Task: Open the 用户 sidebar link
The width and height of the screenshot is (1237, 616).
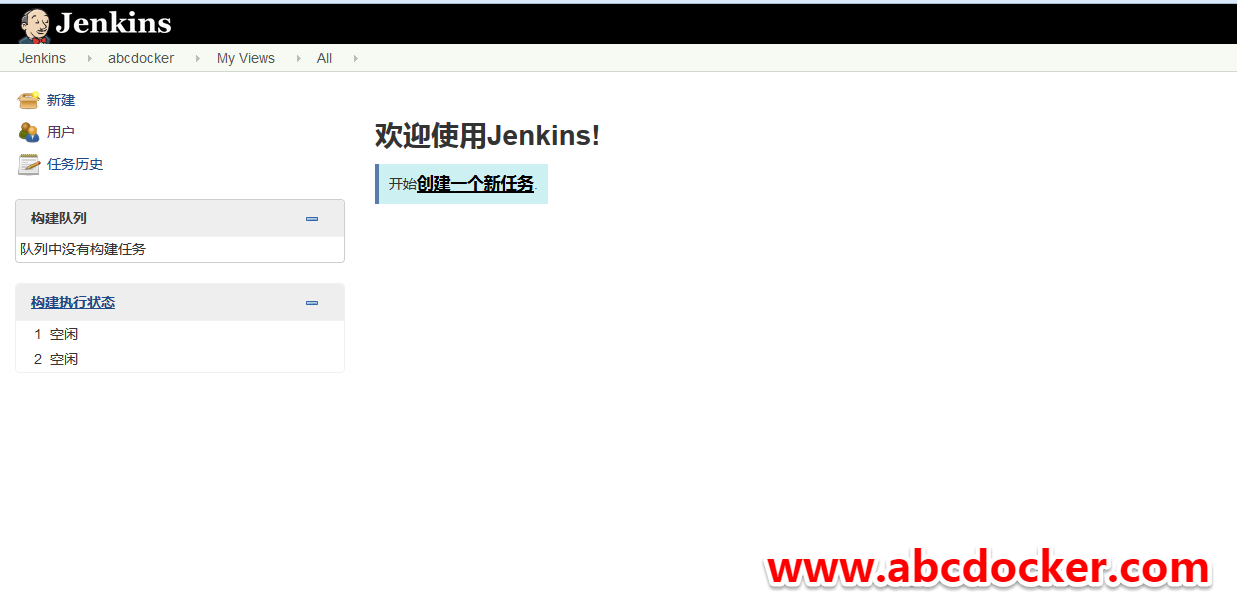Action: 61,132
